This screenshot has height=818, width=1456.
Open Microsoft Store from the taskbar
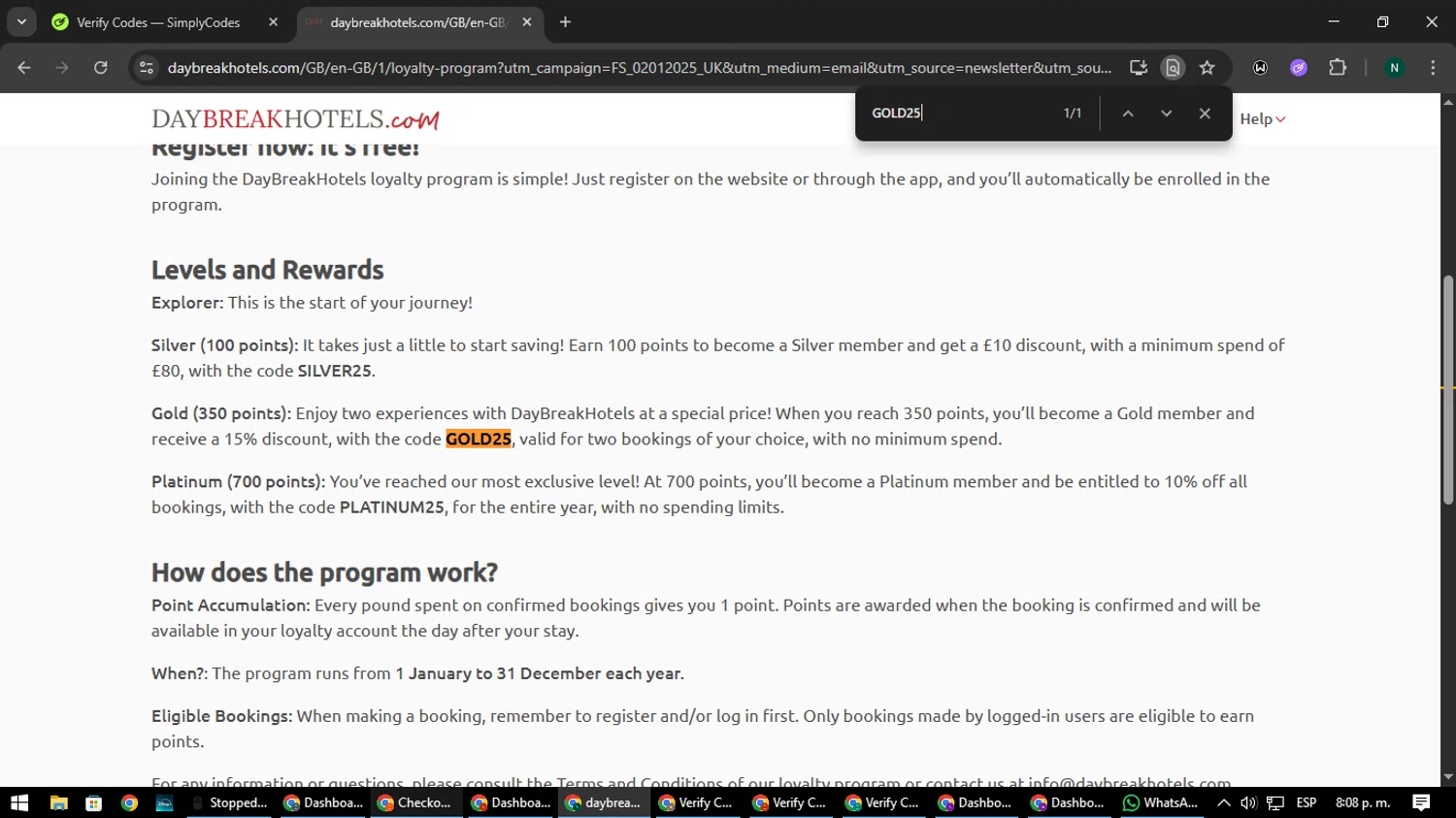93,802
